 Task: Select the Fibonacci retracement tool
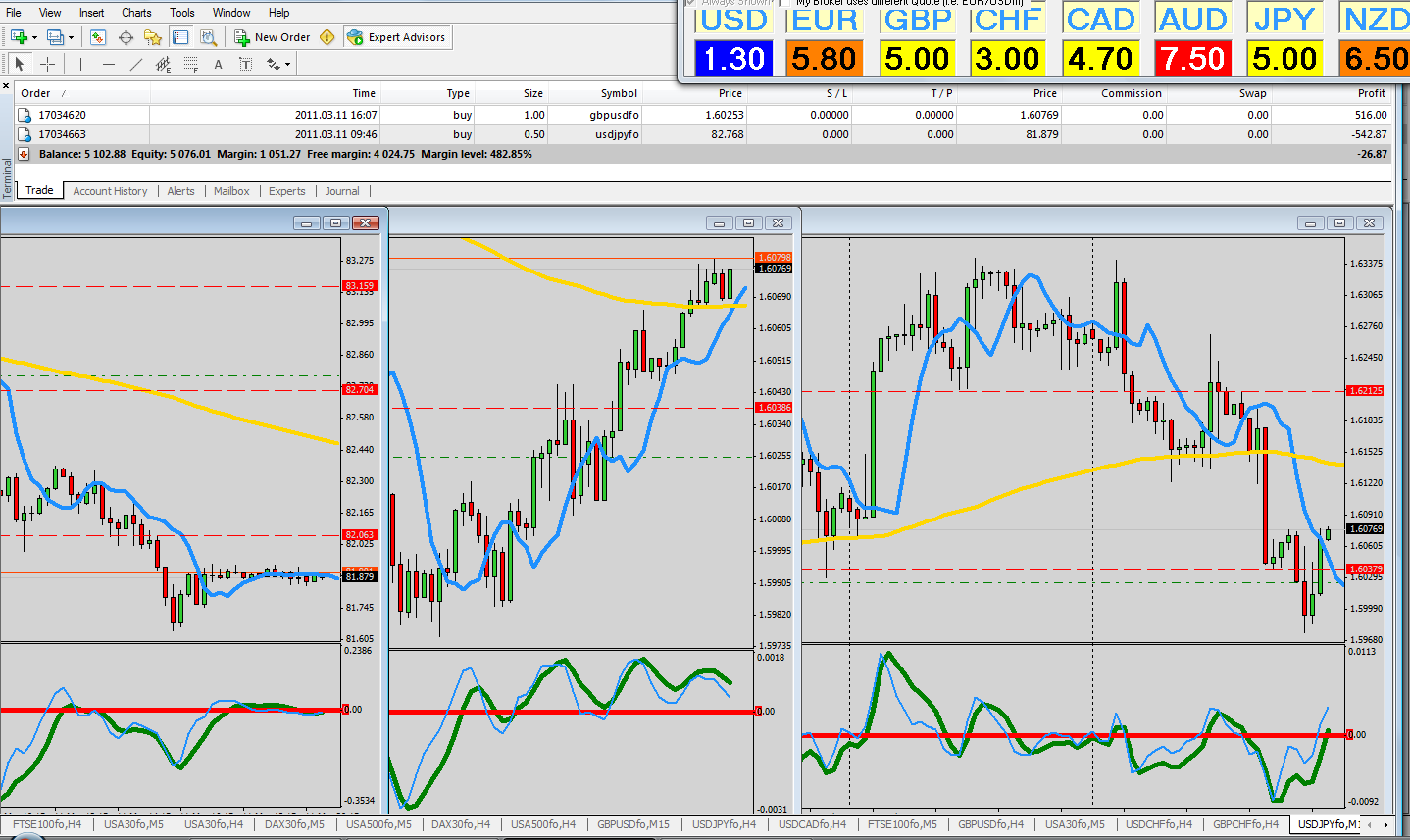click(x=190, y=64)
